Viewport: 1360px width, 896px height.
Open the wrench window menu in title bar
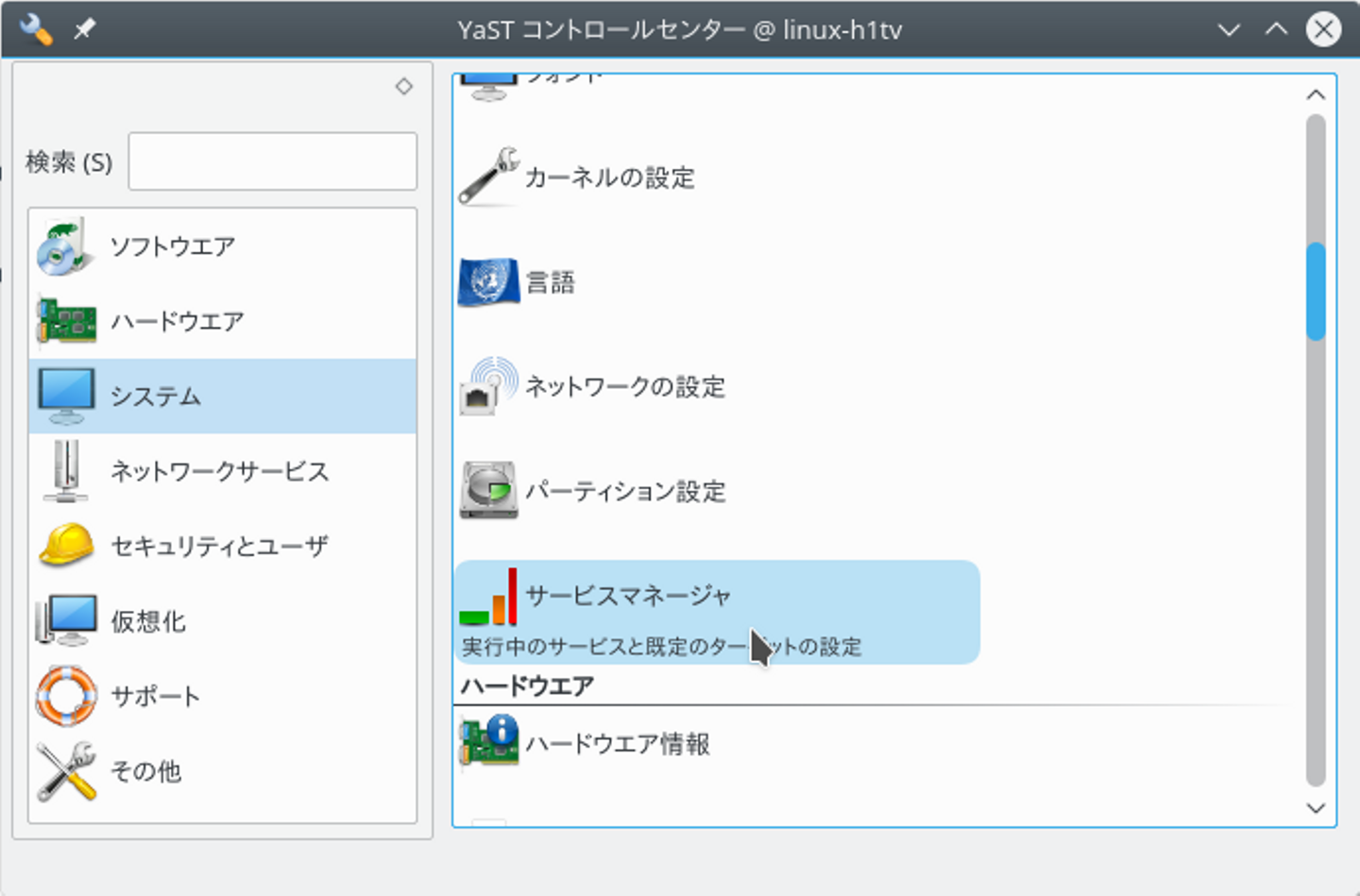[x=36, y=29]
